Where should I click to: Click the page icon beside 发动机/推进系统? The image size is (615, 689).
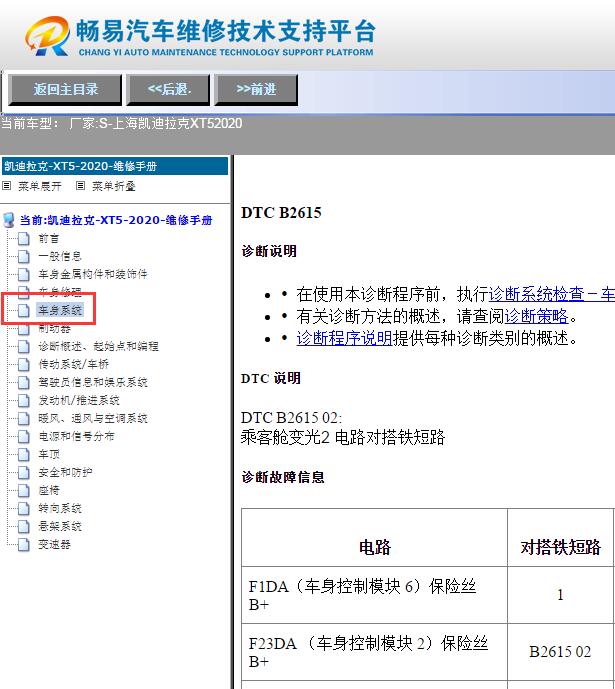coord(24,401)
